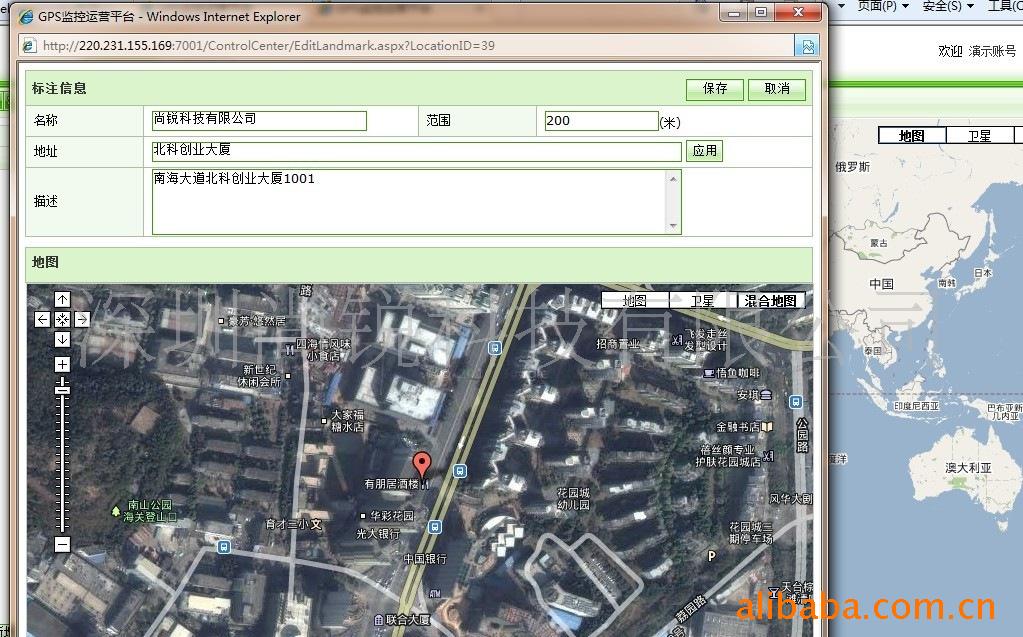1023x637 pixels.
Task: Open 安全(S) menu in background browser
Action: tap(947, 6)
